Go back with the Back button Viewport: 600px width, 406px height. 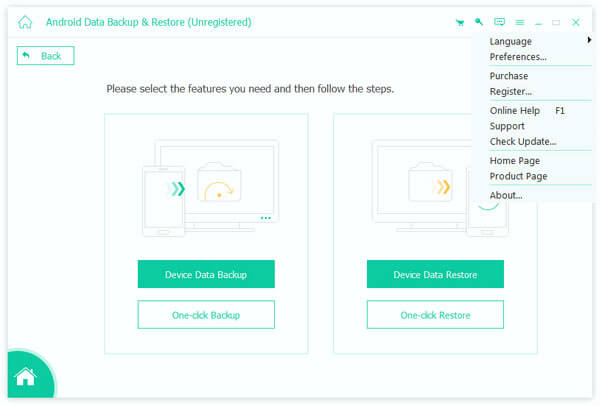(46, 56)
